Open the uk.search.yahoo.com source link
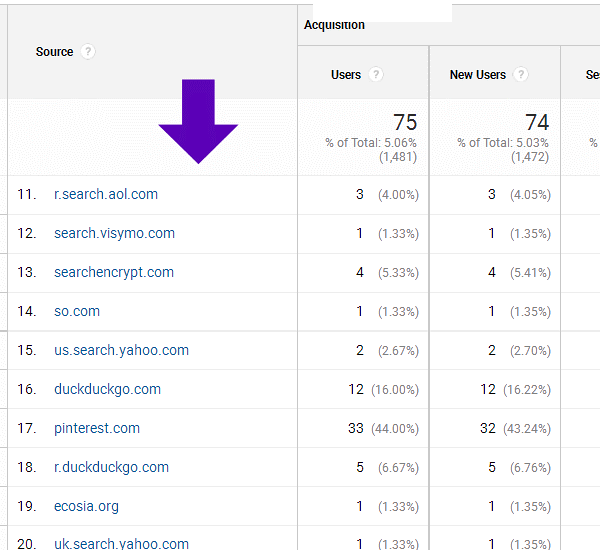The width and height of the screenshot is (600, 550). [121, 543]
